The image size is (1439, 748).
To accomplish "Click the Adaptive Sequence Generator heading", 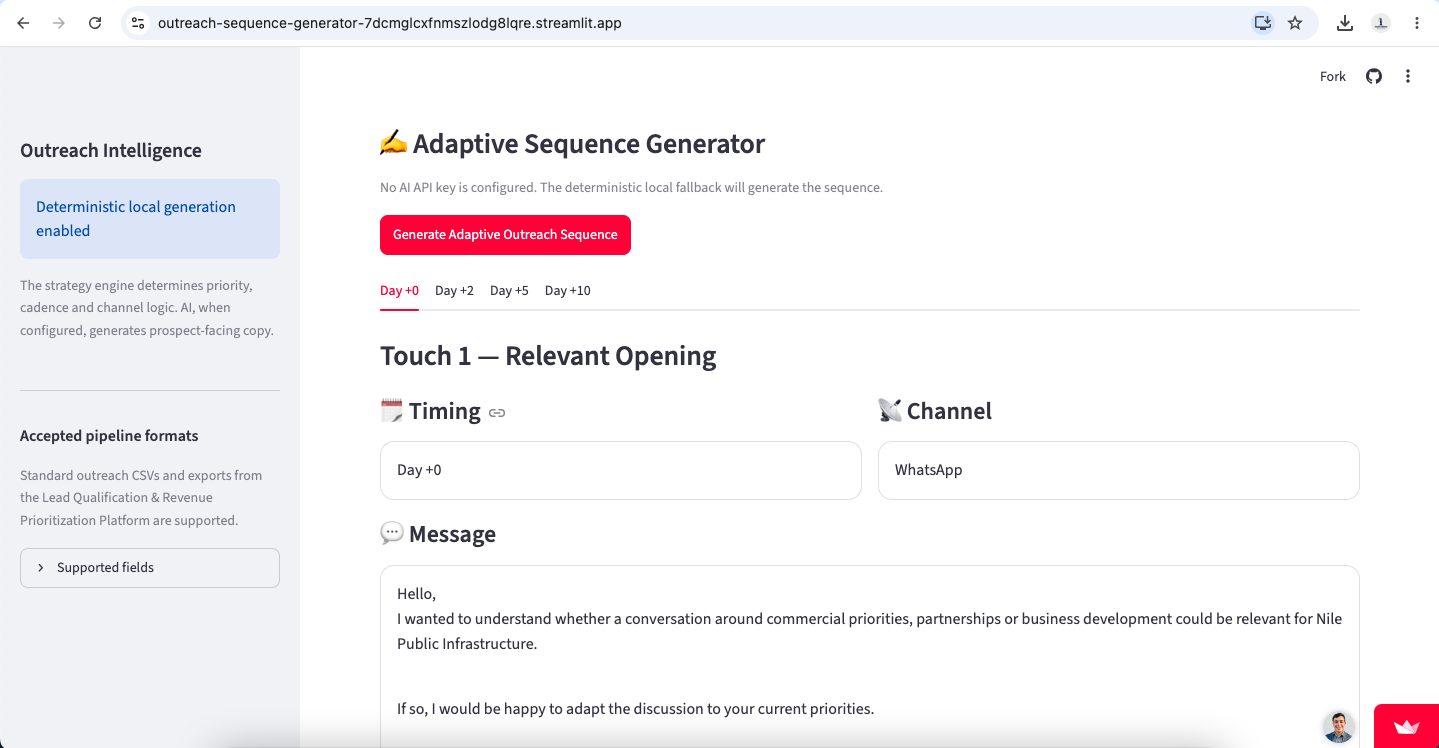I will [x=572, y=144].
